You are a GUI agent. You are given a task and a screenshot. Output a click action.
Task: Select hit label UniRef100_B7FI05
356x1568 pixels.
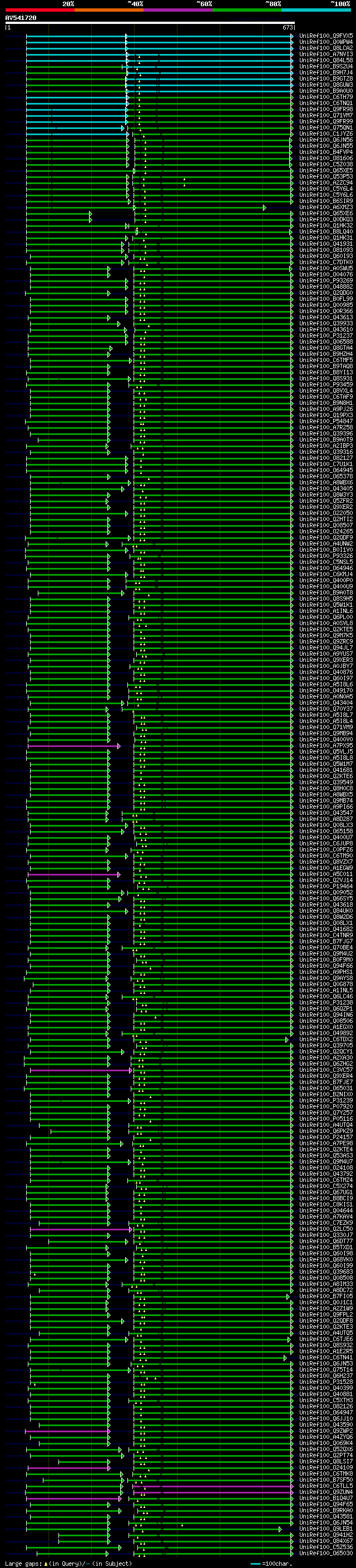tap(326, 1296)
